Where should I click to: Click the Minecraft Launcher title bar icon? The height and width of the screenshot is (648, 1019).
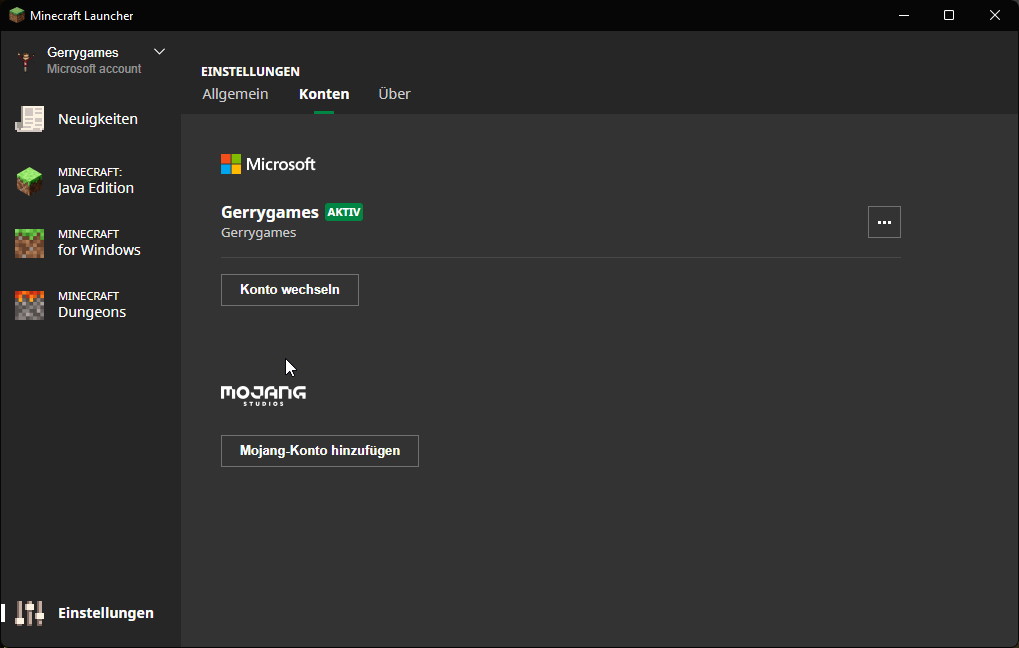(x=16, y=15)
